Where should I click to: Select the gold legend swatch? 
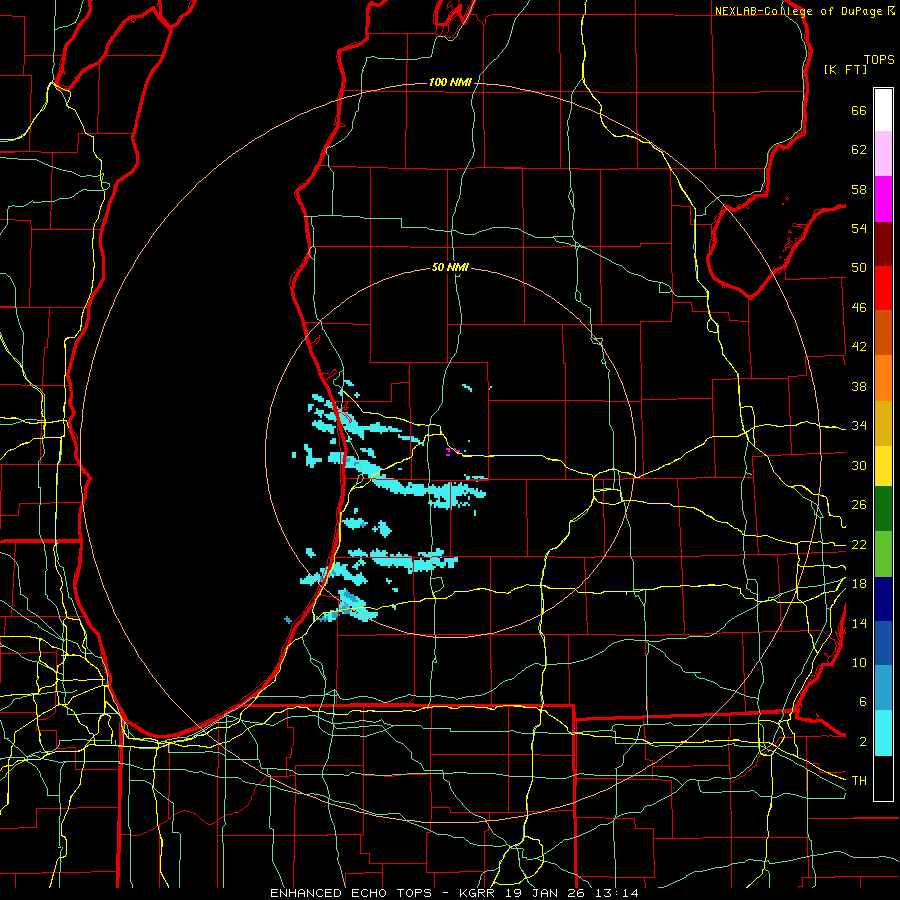[x=883, y=423]
